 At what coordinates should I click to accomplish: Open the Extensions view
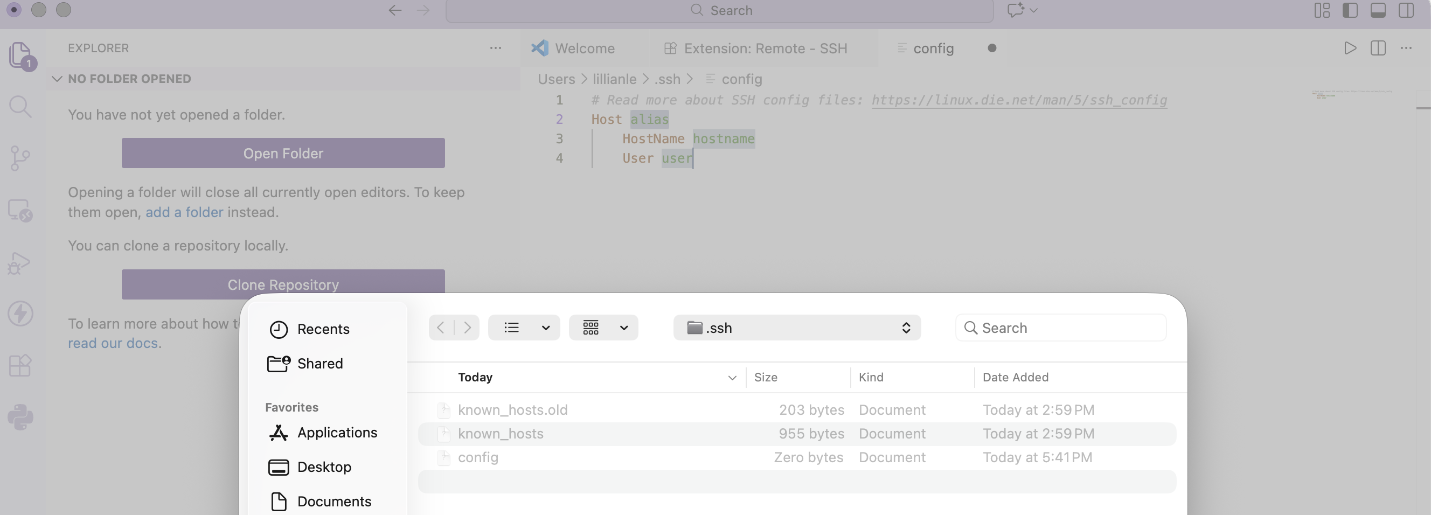pos(20,366)
